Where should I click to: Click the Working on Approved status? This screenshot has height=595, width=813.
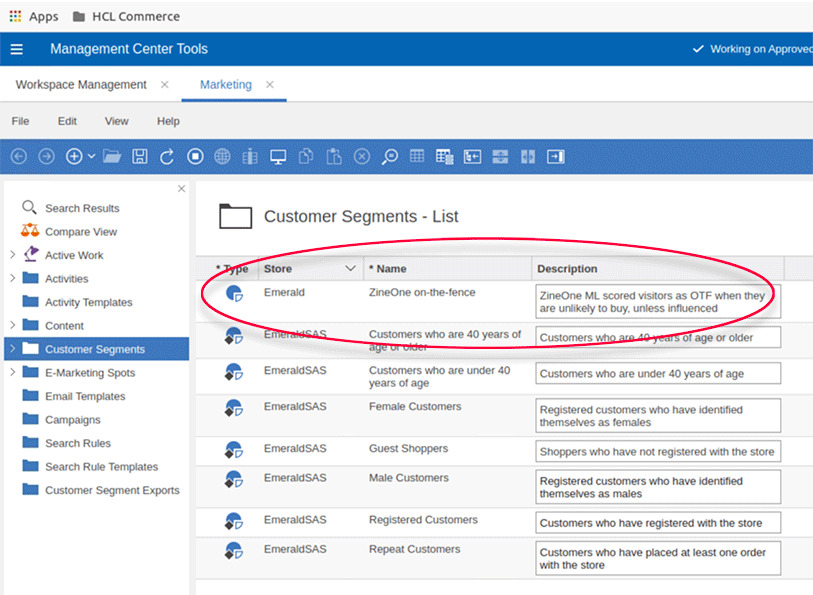[x=752, y=49]
